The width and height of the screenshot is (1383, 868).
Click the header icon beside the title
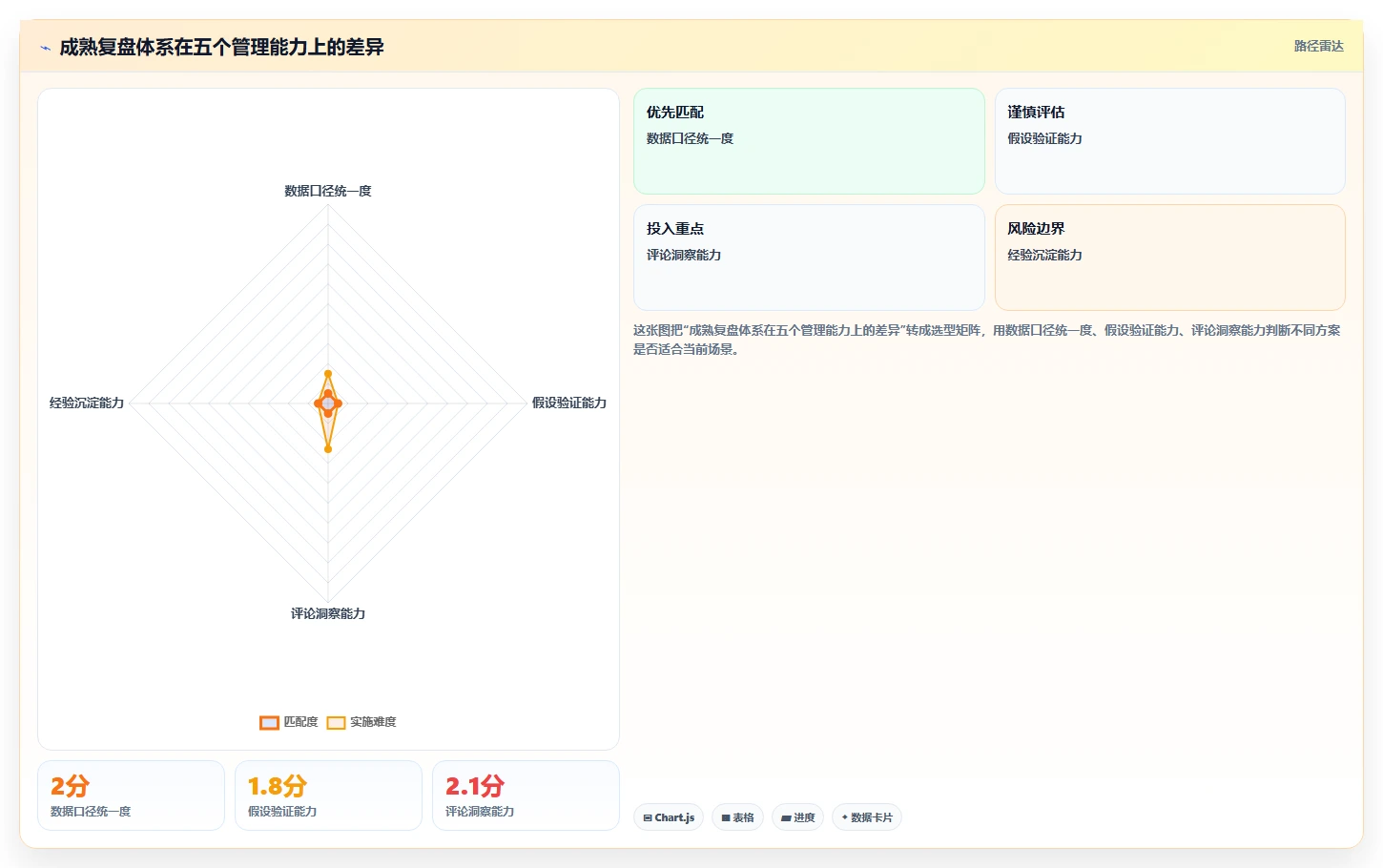click(x=45, y=48)
